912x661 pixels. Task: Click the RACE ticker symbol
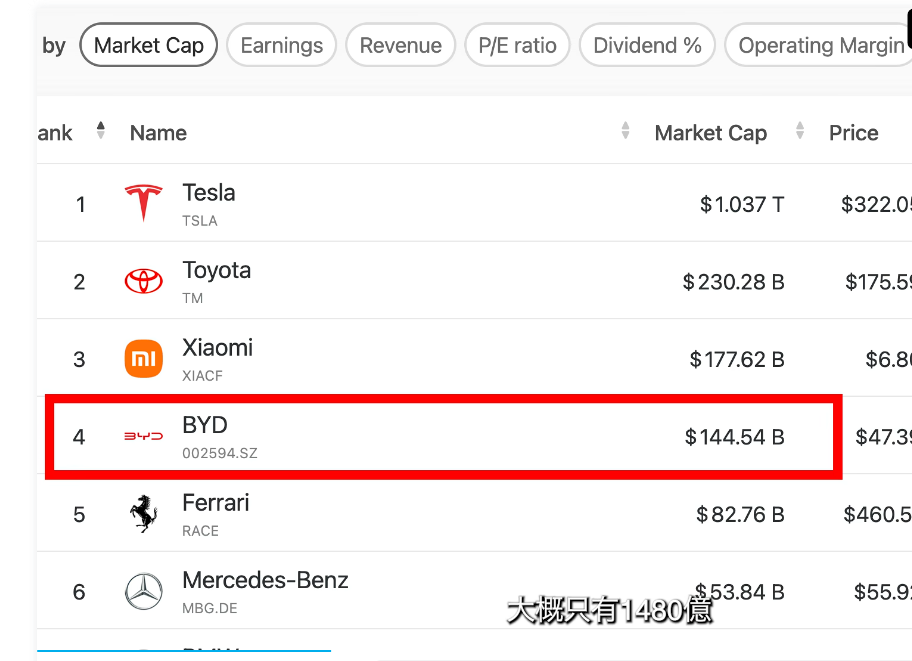[x=200, y=531]
